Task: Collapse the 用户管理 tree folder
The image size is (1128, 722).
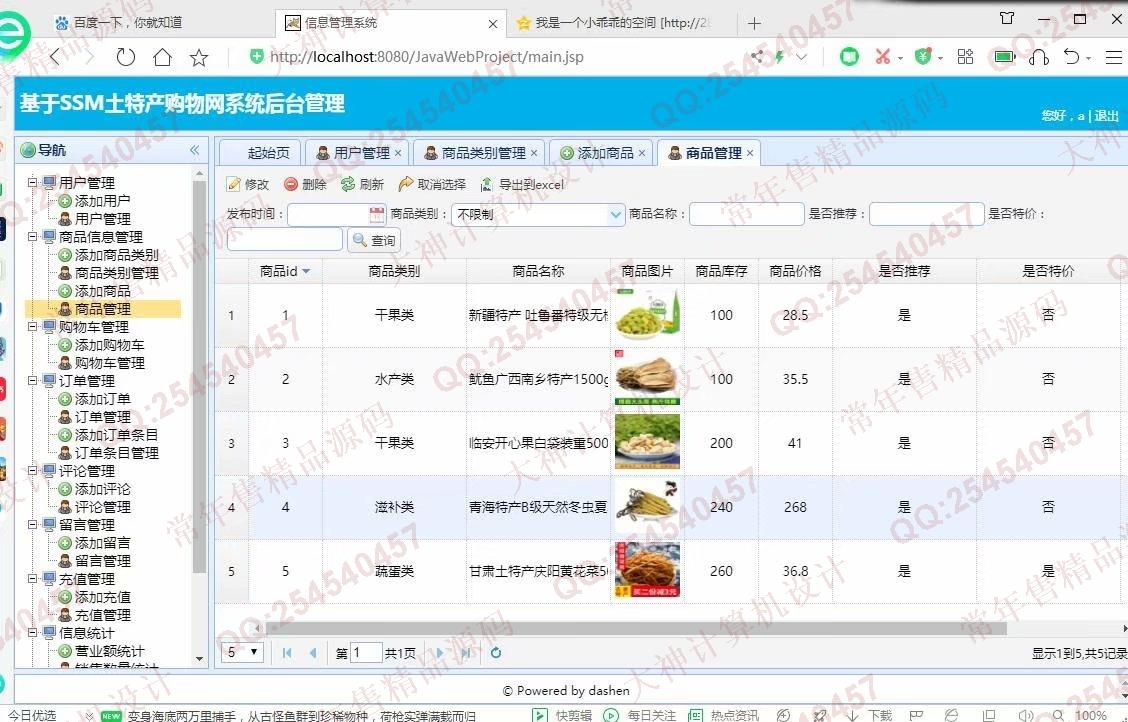Action: point(33,183)
